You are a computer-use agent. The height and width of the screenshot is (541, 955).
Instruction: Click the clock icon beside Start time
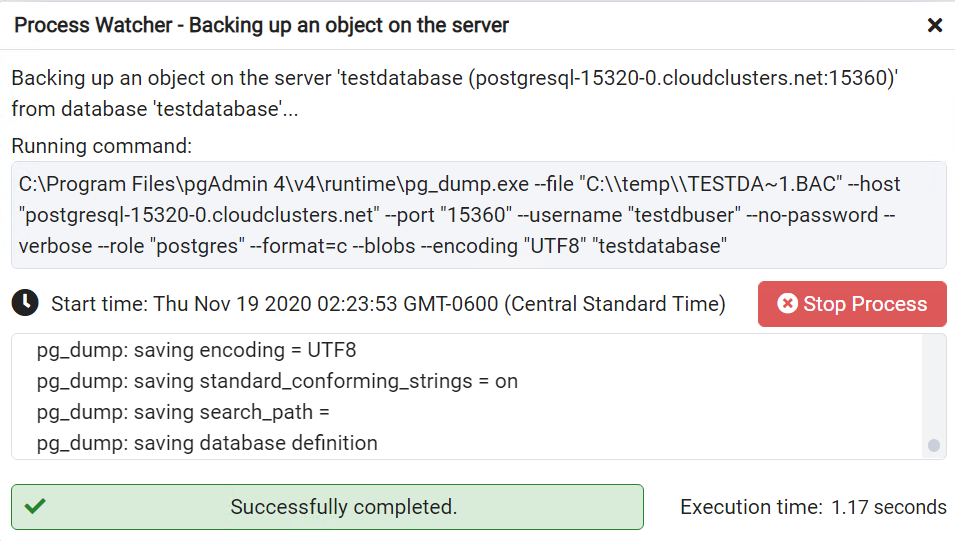tap(26, 303)
